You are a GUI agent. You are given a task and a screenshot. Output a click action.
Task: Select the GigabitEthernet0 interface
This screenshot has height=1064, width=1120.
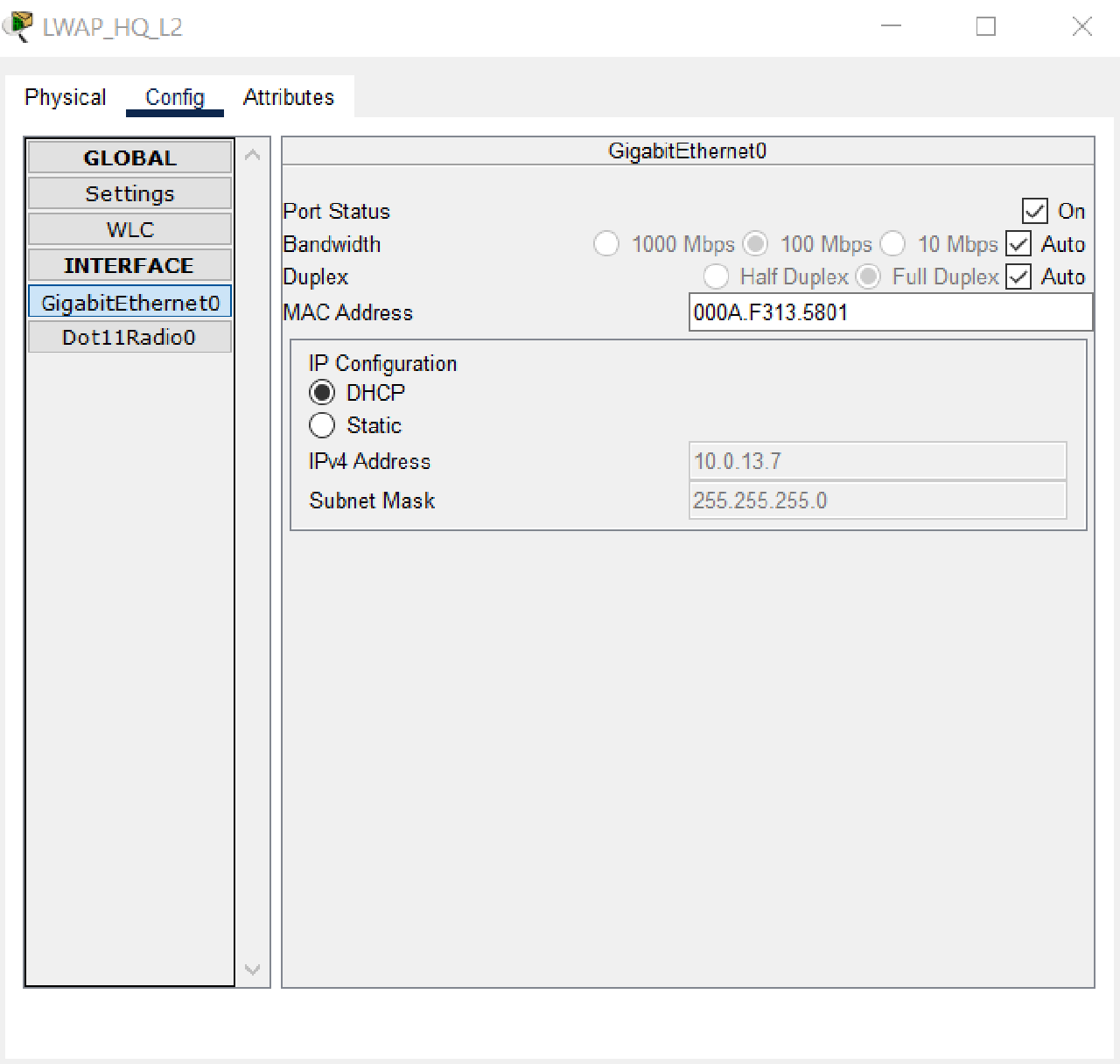click(x=129, y=301)
